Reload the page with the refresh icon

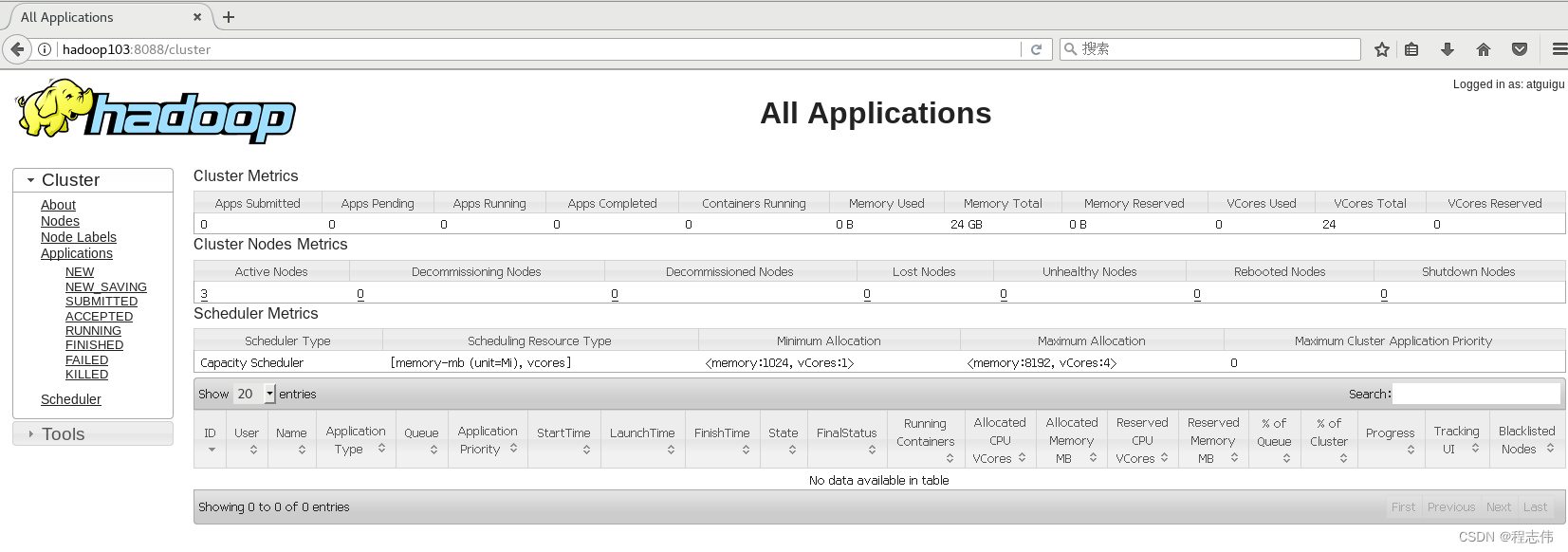pyautogui.click(x=1036, y=49)
